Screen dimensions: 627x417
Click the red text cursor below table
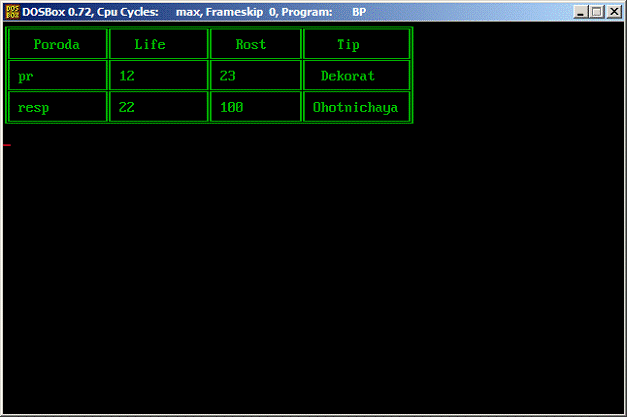point(7,145)
